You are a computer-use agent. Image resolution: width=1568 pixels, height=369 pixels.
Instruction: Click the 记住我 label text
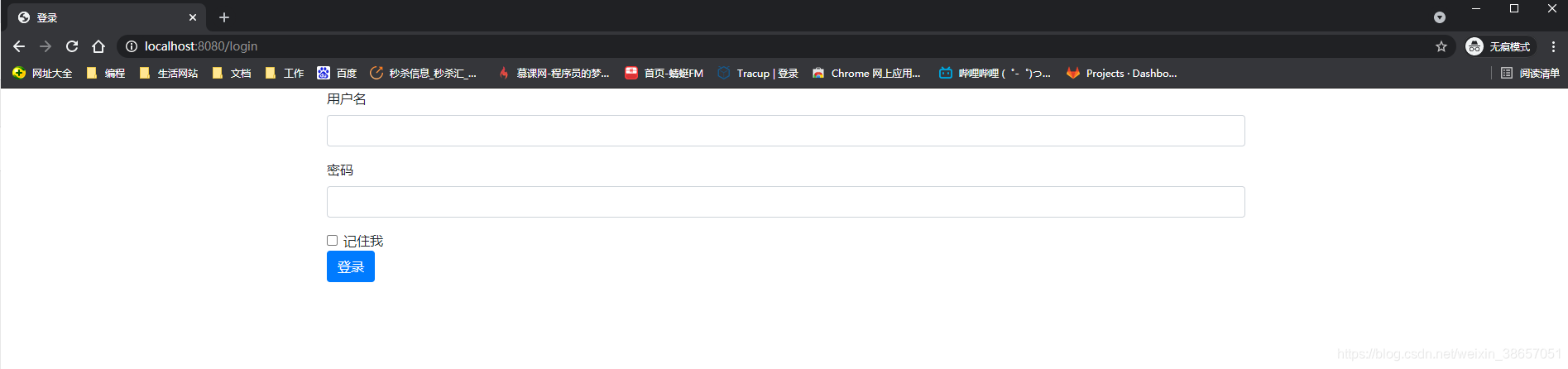(x=363, y=241)
